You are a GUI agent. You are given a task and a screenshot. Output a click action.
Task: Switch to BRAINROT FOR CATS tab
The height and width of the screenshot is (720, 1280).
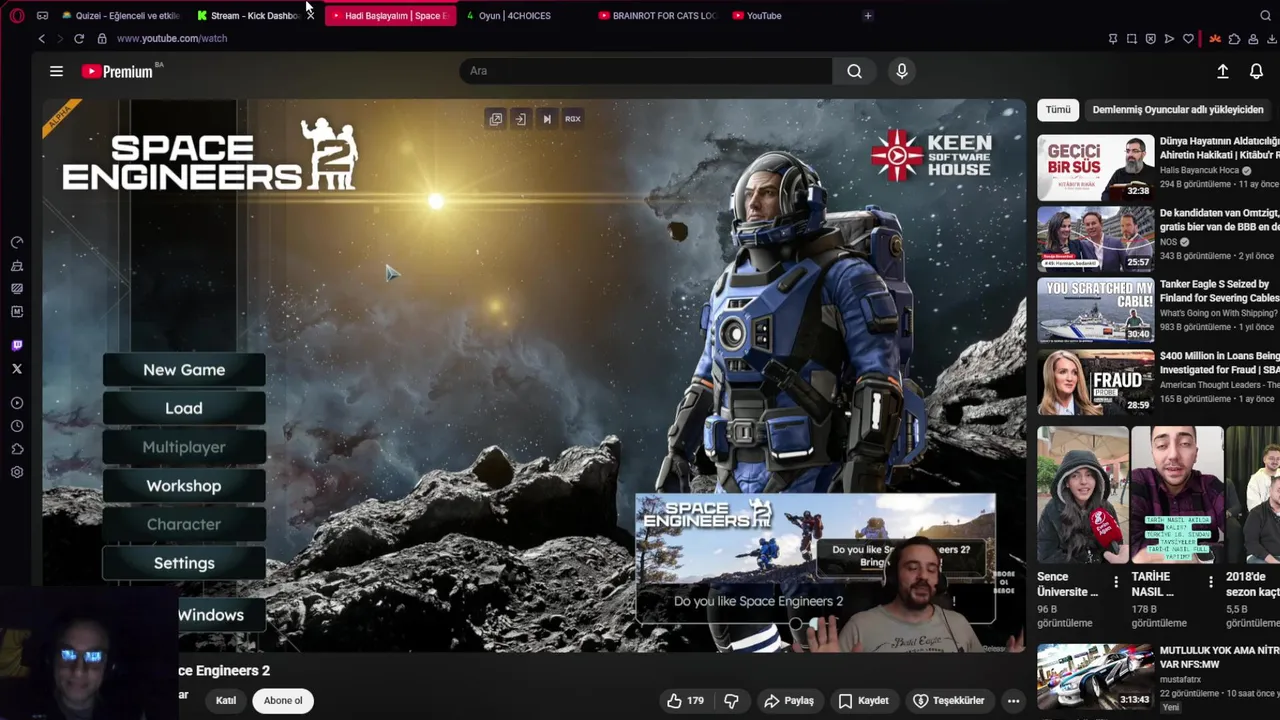click(658, 16)
